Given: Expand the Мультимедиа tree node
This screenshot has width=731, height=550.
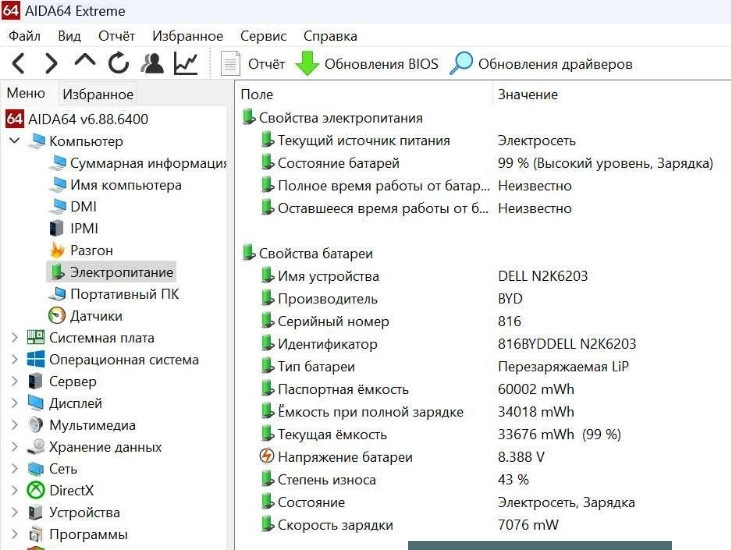Looking at the screenshot, I should click(14, 425).
